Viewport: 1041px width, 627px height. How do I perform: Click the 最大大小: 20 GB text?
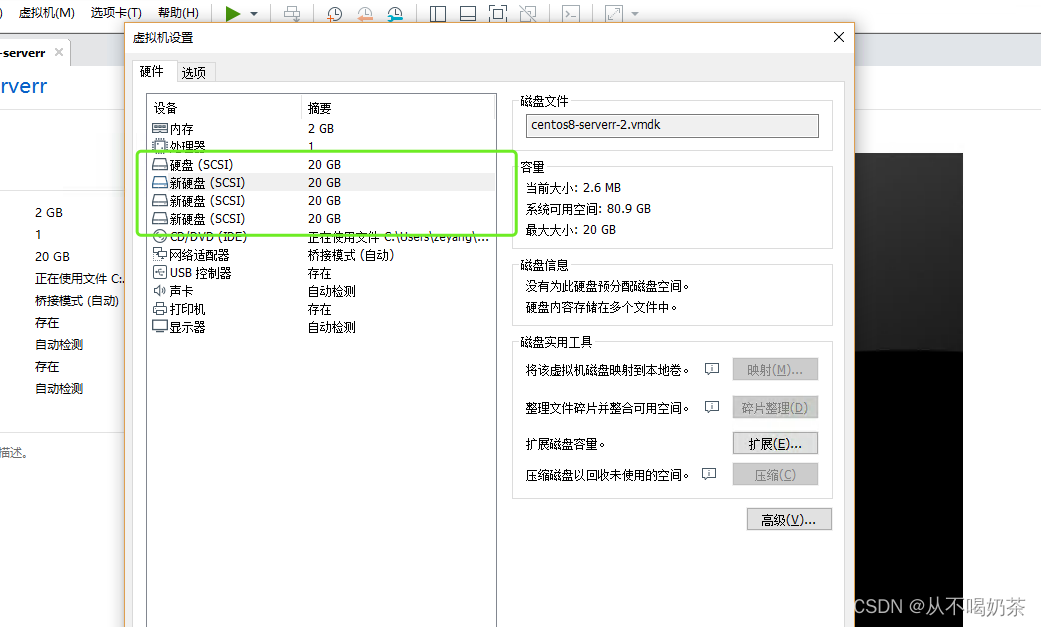(570, 230)
